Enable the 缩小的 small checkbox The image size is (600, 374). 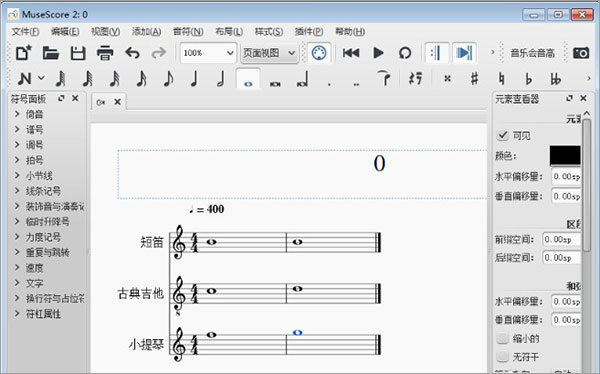[x=502, y=338]
